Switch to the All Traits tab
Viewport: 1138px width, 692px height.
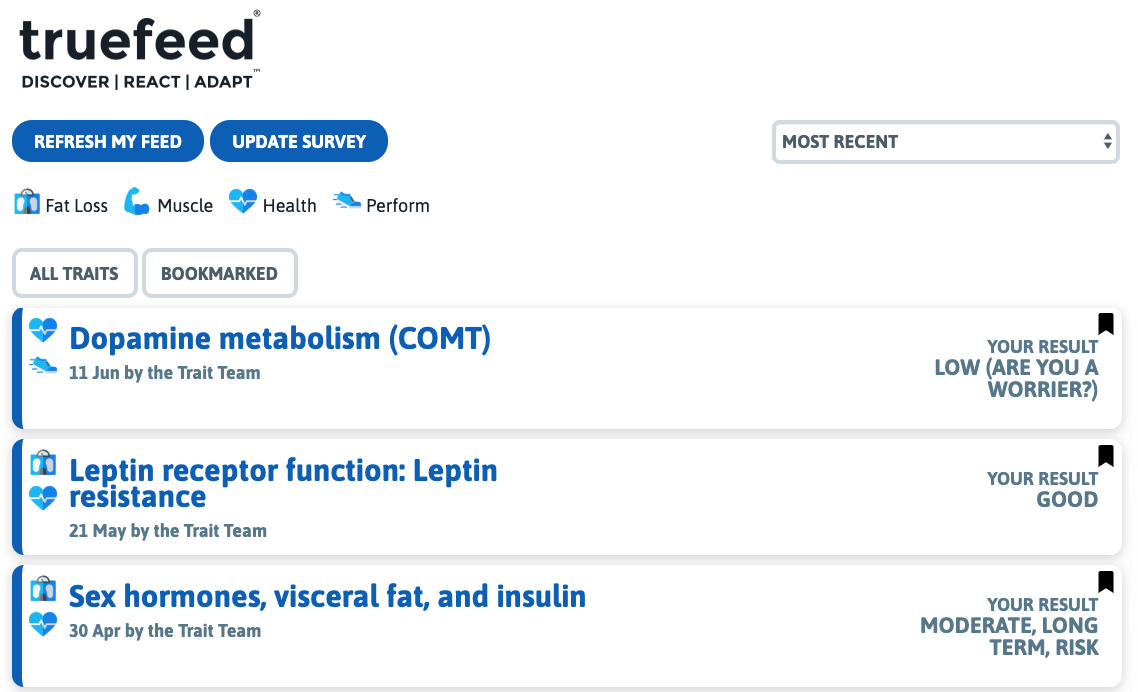pyautogui.click(x=74, y=273)
